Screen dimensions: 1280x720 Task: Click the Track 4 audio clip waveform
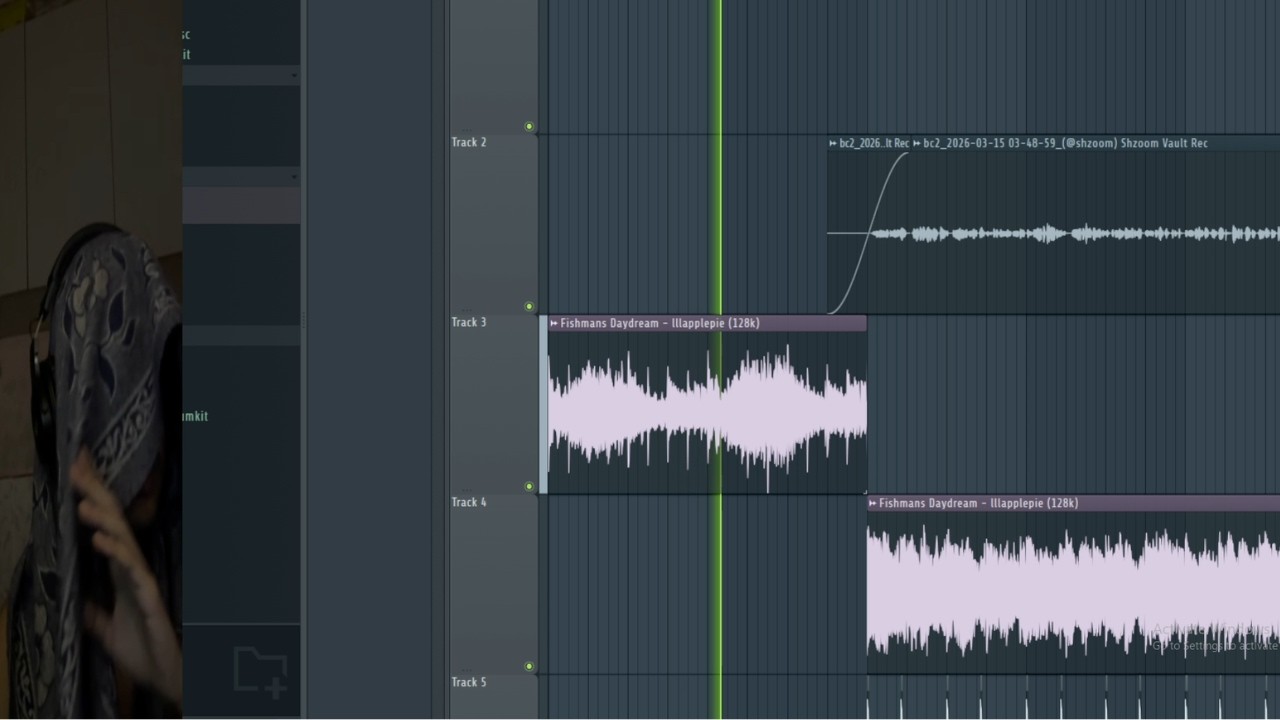[x=1073, y=592]
